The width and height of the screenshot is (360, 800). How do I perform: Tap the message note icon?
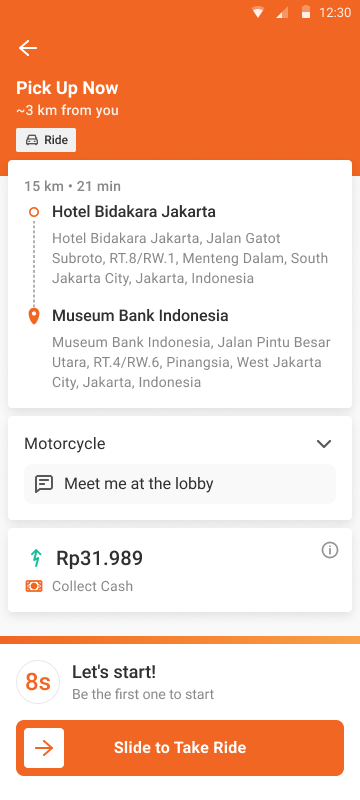(44, 484)
